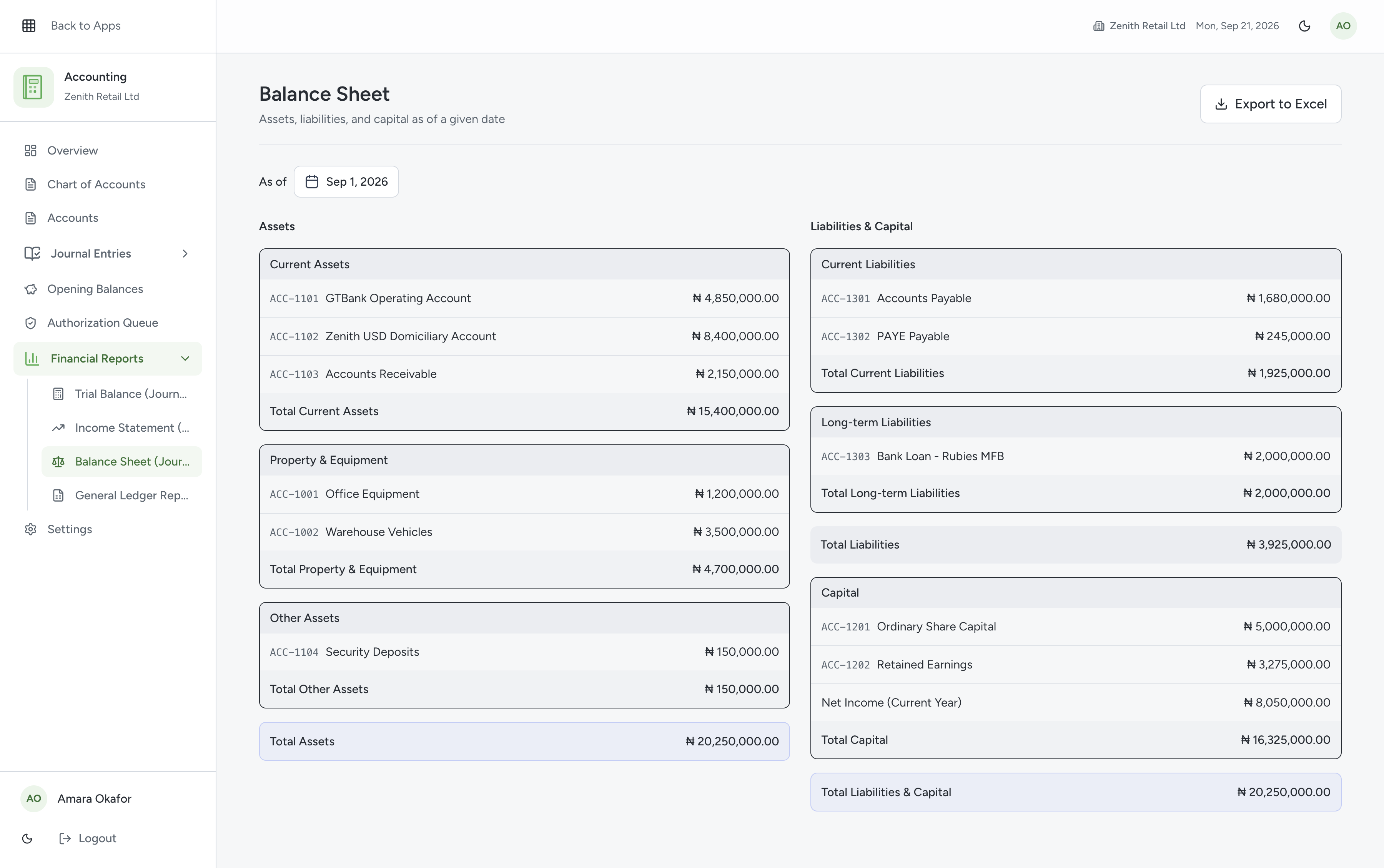Click the download icon in Export to Excel

tap(1221, 104)
